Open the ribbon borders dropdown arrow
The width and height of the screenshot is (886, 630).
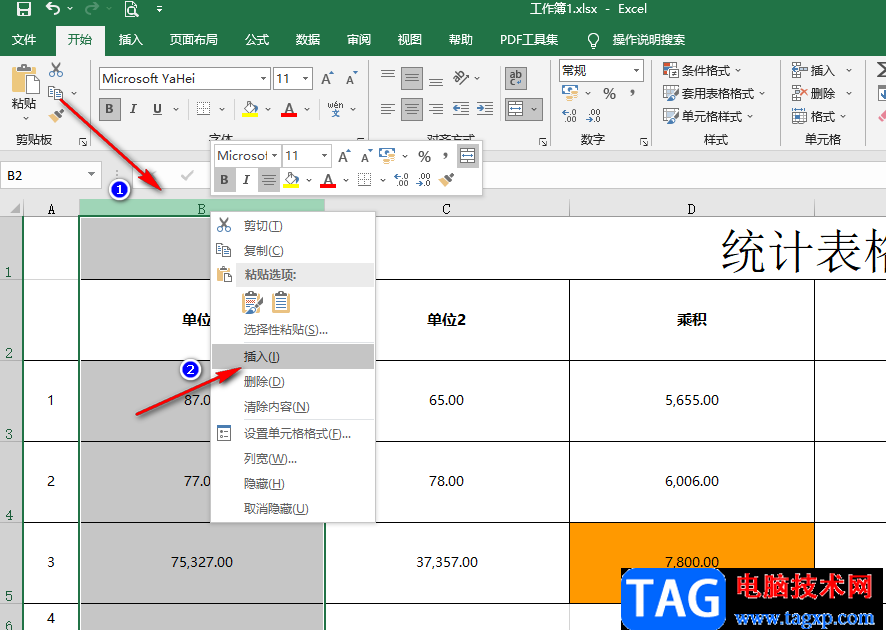(x=222, y=109)
